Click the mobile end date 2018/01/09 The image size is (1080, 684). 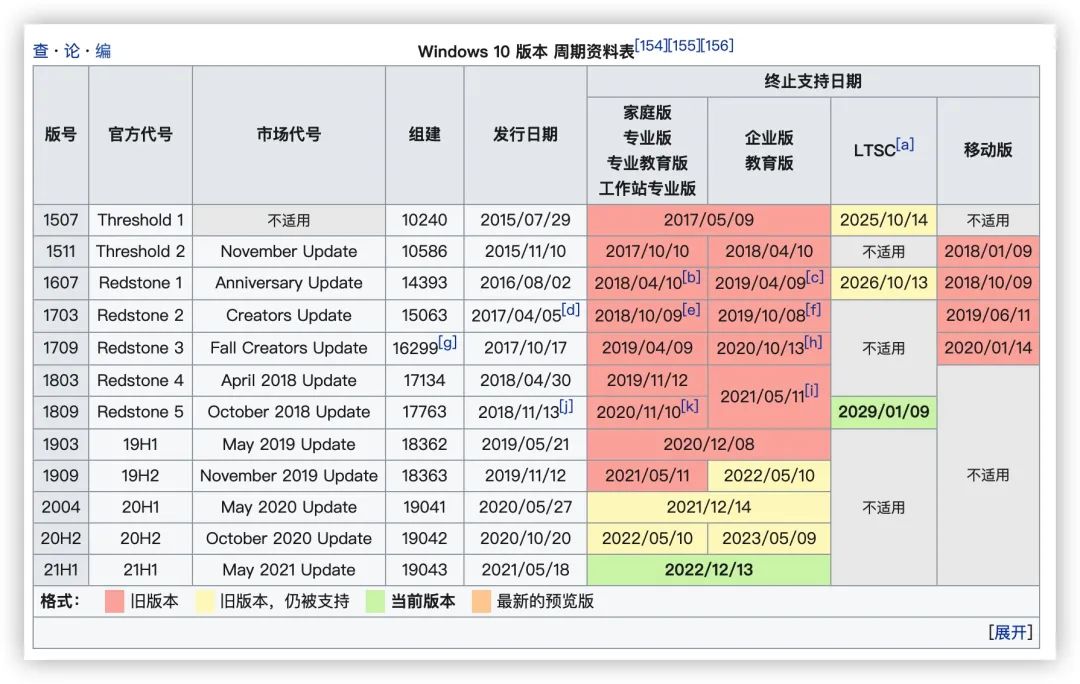tap(988, 251)
